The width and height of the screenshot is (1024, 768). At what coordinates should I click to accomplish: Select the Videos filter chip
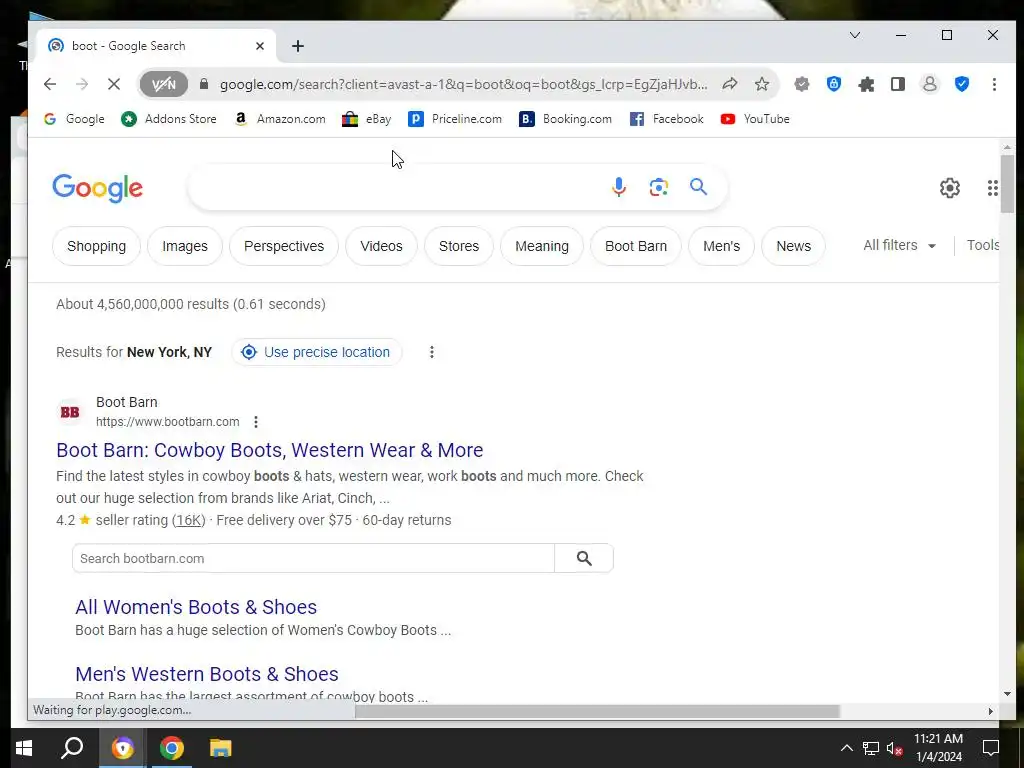pyautogui.click(x=381, y=246)
